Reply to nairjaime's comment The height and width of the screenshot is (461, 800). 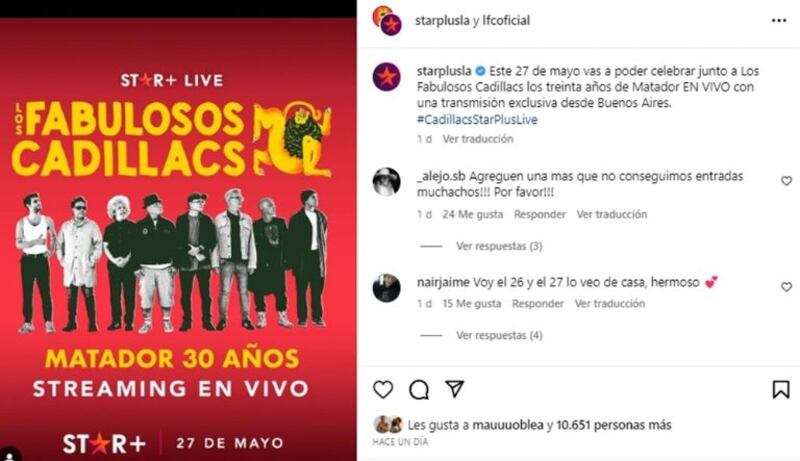click(538, 304)
